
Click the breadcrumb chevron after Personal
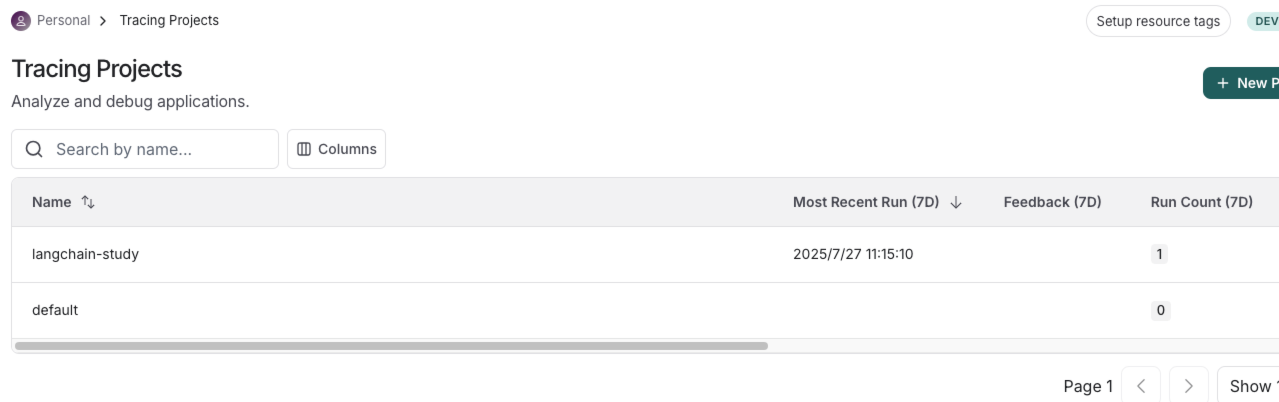[x=103, y=20]
